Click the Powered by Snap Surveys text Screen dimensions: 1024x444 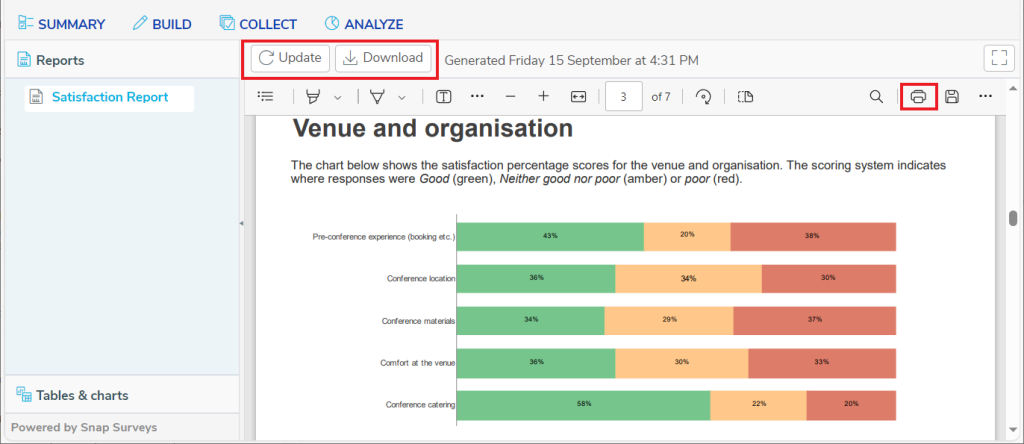coord(84,428)
